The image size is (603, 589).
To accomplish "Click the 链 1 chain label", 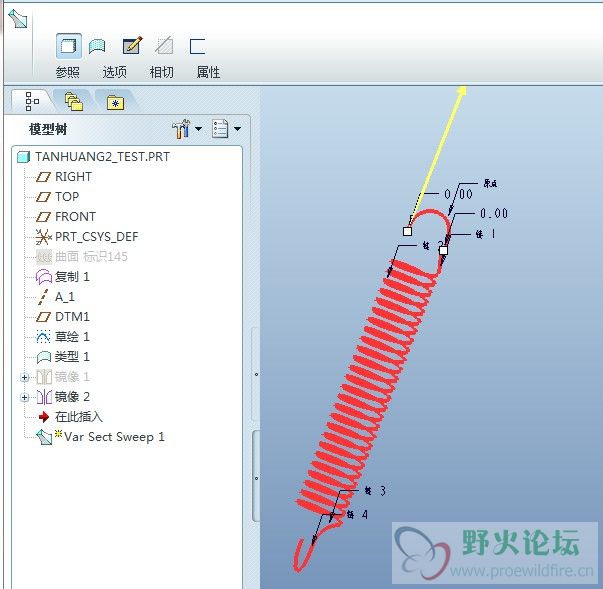I will (x=485, y=234).
